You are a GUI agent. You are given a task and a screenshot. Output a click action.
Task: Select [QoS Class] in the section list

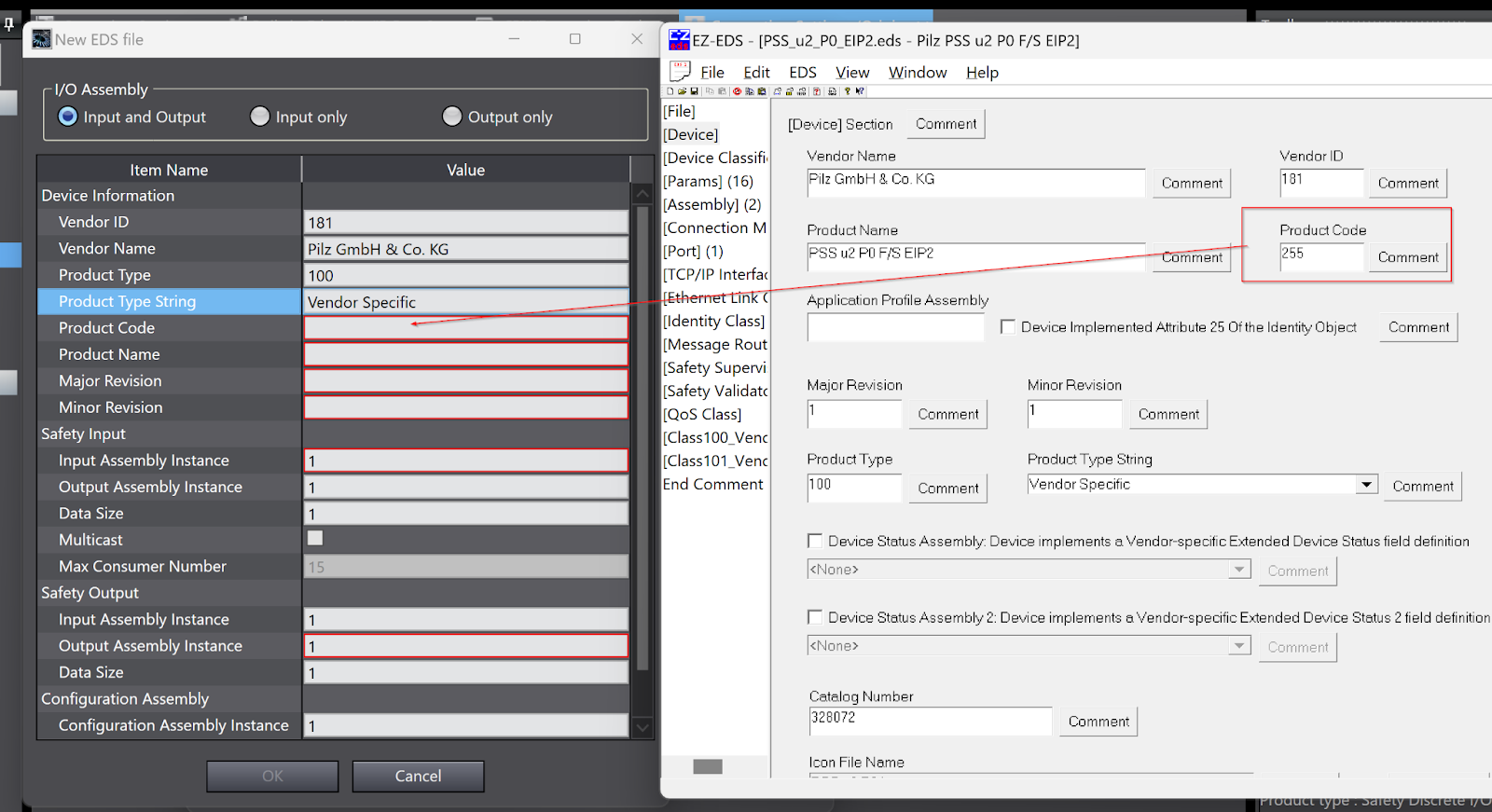pos(702,414)
